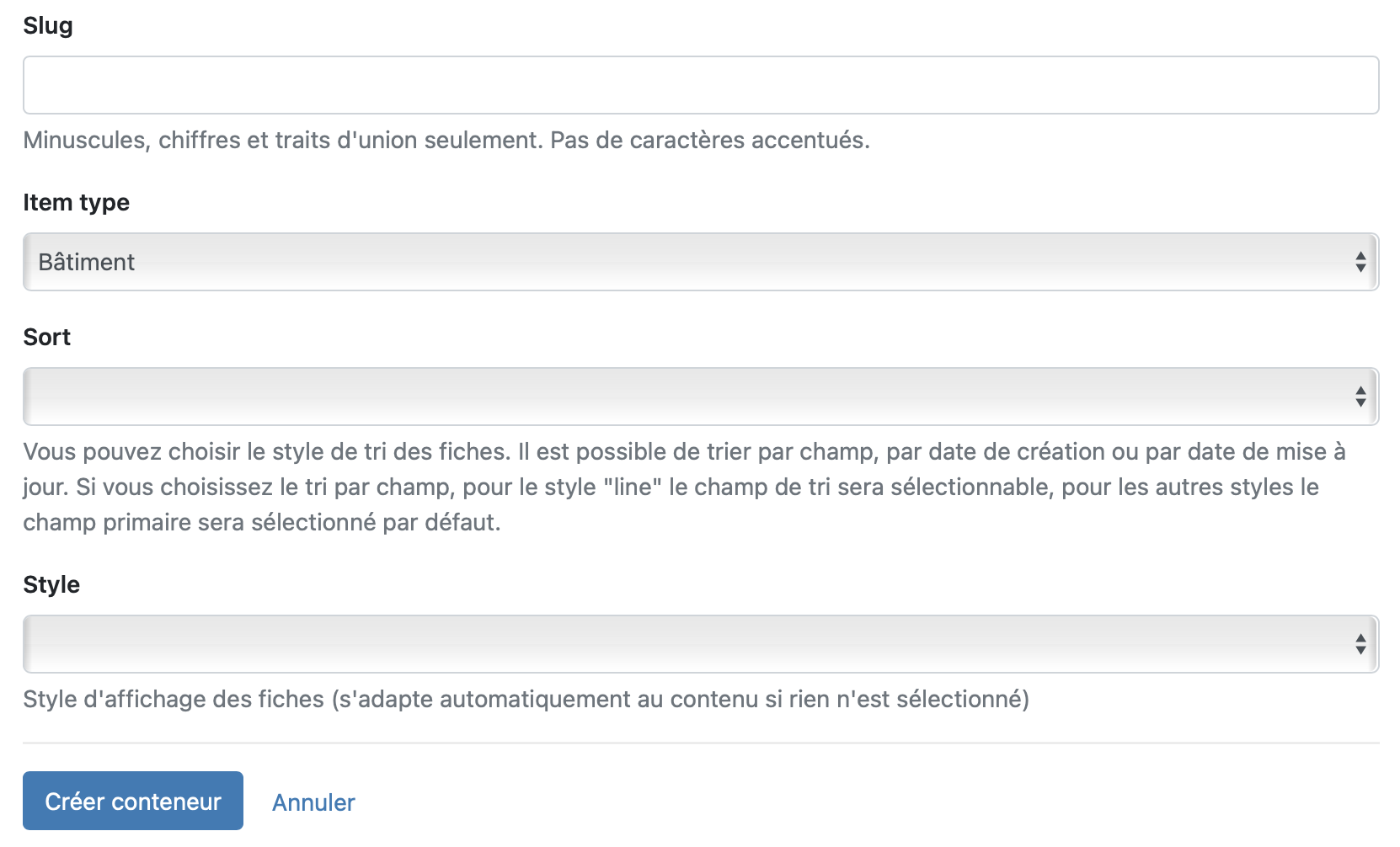Click the Item type dropdown arrows icon
The image size is (1400, 847).
pos(1360,262)
